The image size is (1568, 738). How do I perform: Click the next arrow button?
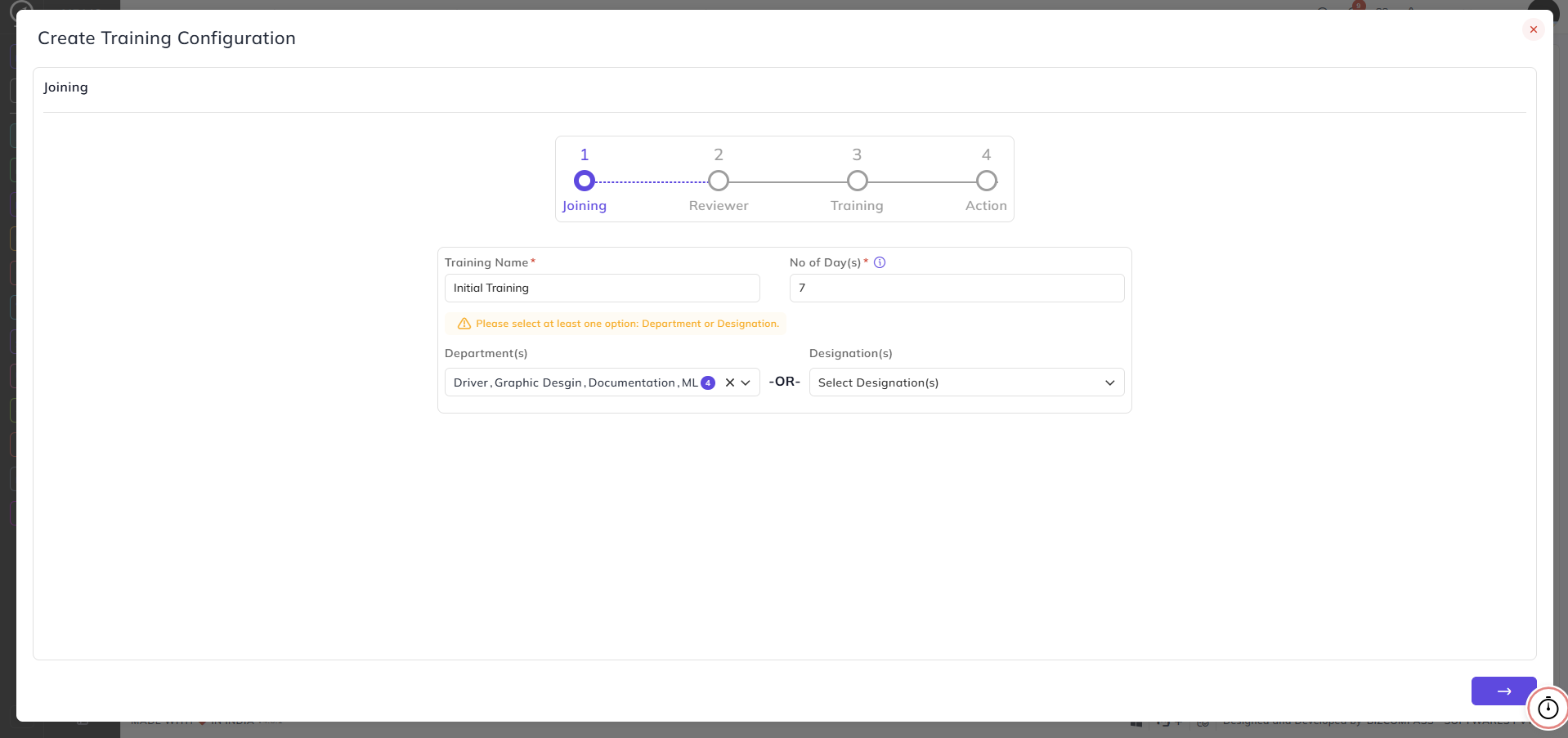click(1503, 691)
